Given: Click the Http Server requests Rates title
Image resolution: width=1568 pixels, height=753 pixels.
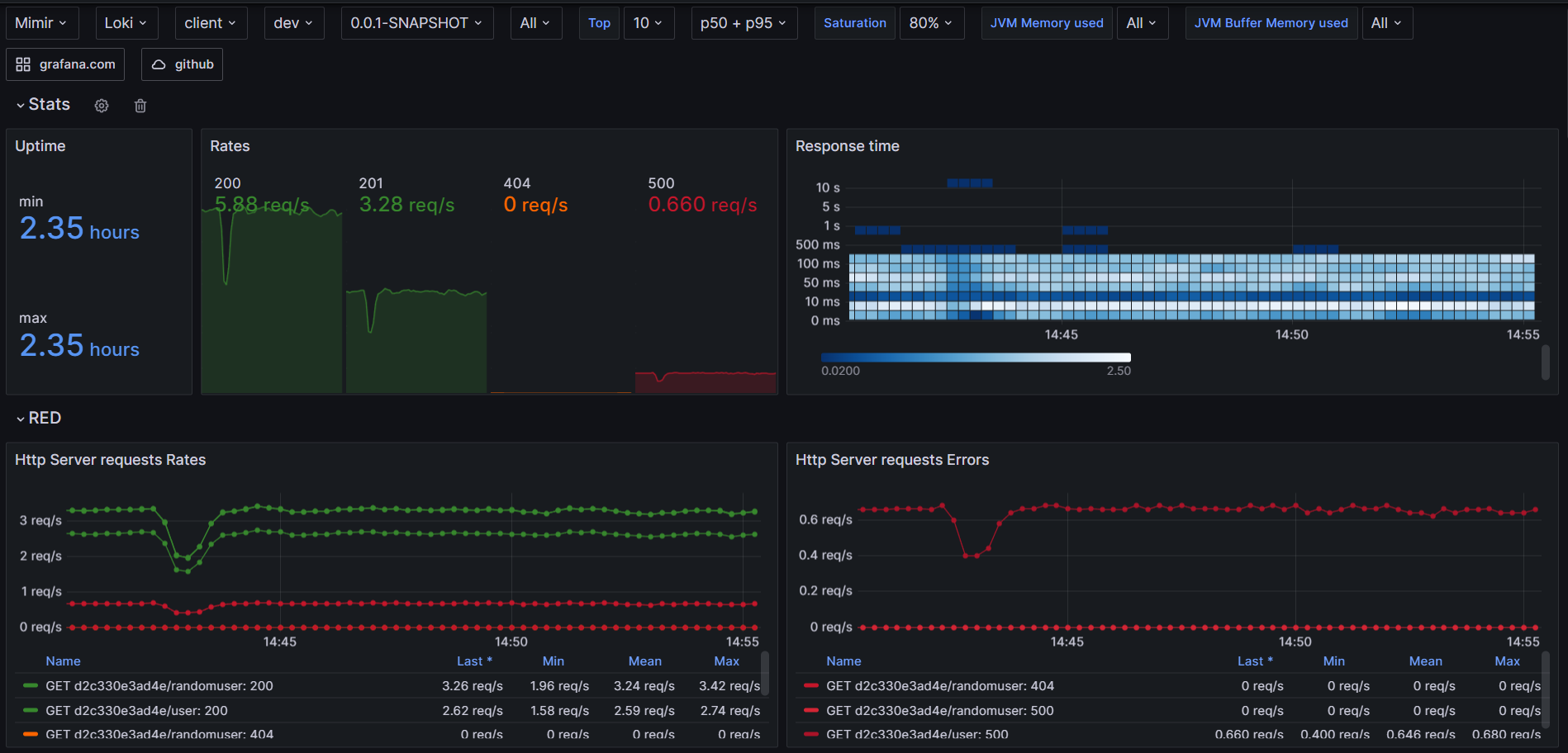Looking at the screenshot, I should (x=110, y=460).
